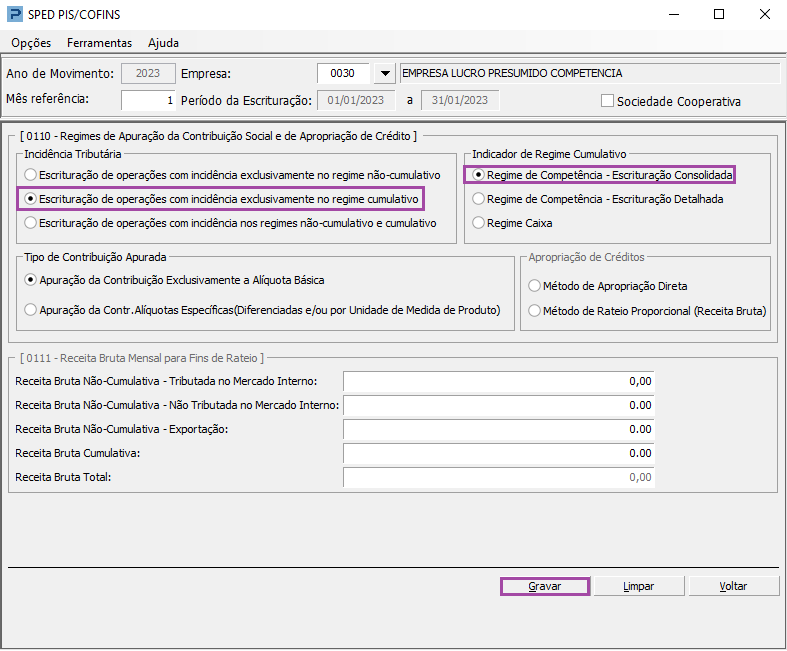
Task: Select the Regime Caixa radio button
Action: point(479,223)
